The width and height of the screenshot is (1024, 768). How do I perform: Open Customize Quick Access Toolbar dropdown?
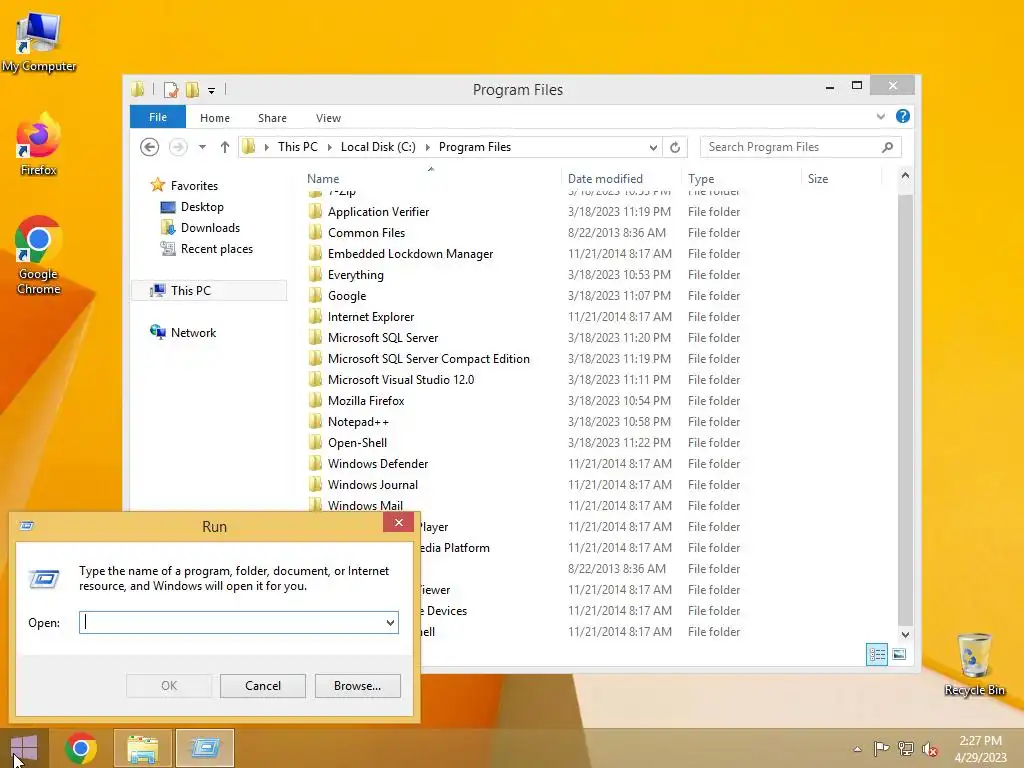pyautogui.click(x=212, y=90)
